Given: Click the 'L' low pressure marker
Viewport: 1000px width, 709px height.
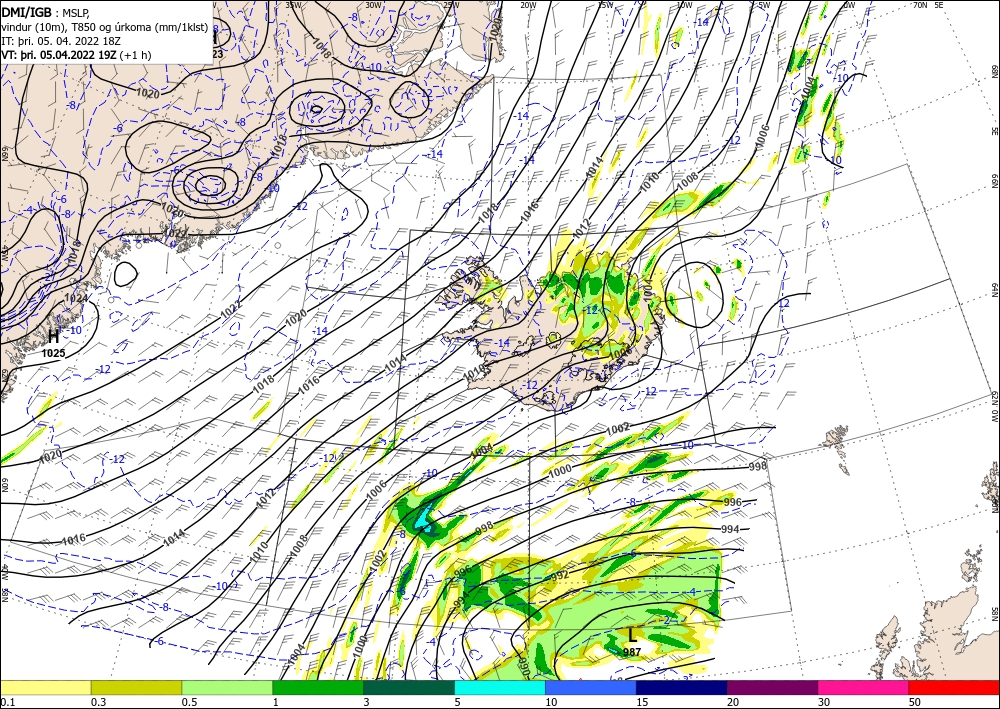Looking at the screenshot, I should click(632, 635).
